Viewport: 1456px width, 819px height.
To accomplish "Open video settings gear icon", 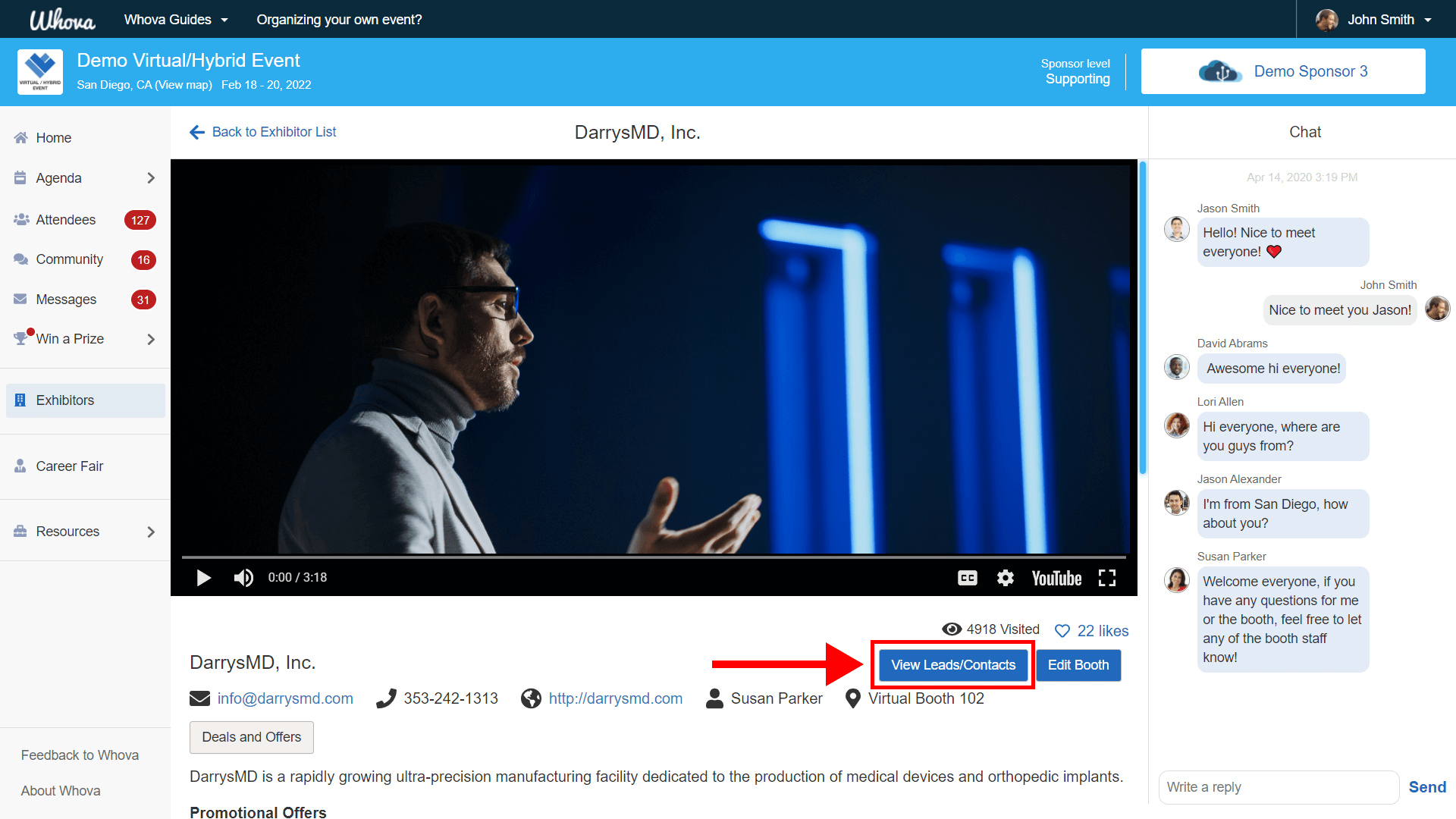I will (x=1005, y=578).
